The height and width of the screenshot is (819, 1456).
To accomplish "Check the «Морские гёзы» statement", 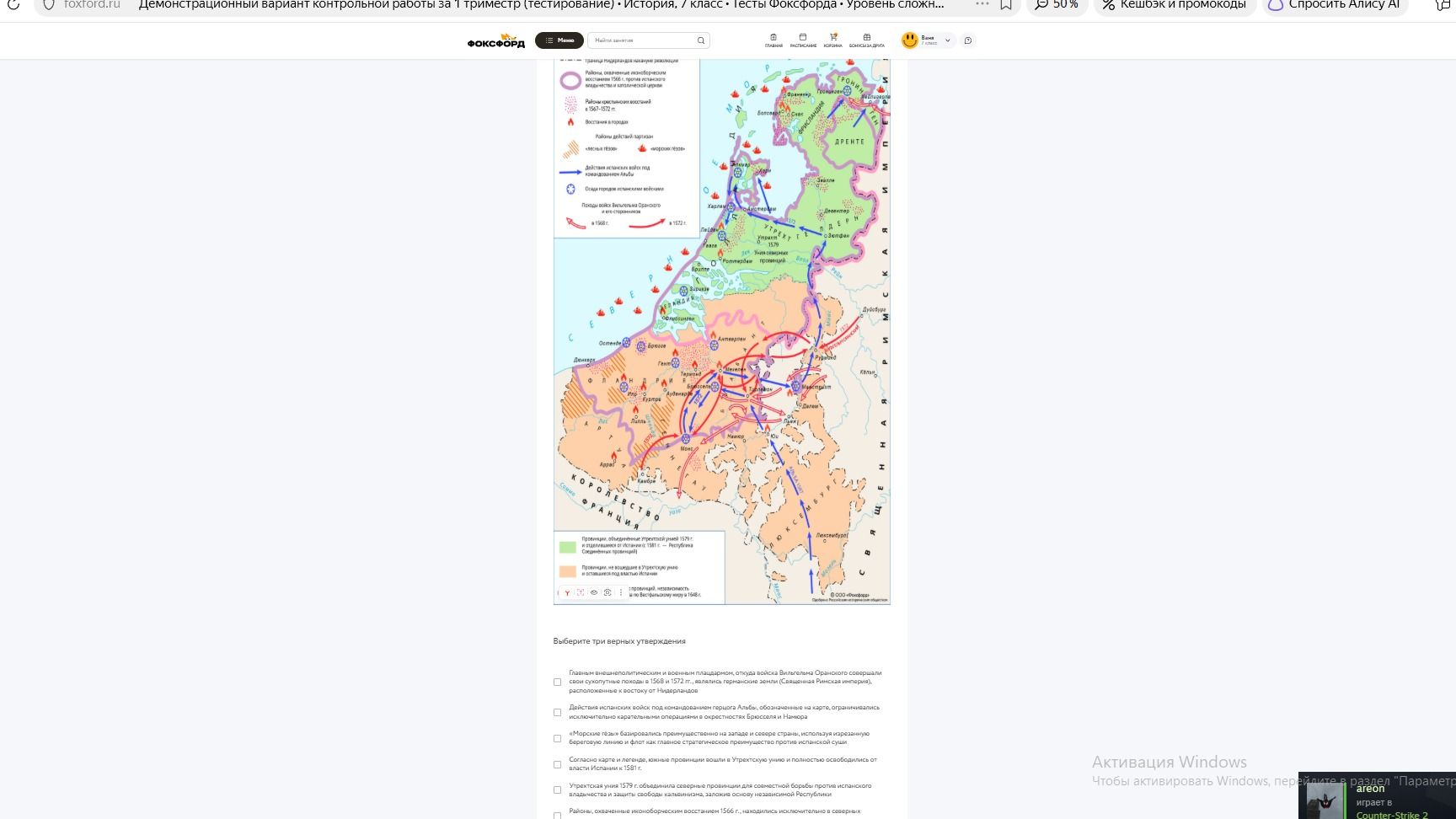I will pos(557,738).
